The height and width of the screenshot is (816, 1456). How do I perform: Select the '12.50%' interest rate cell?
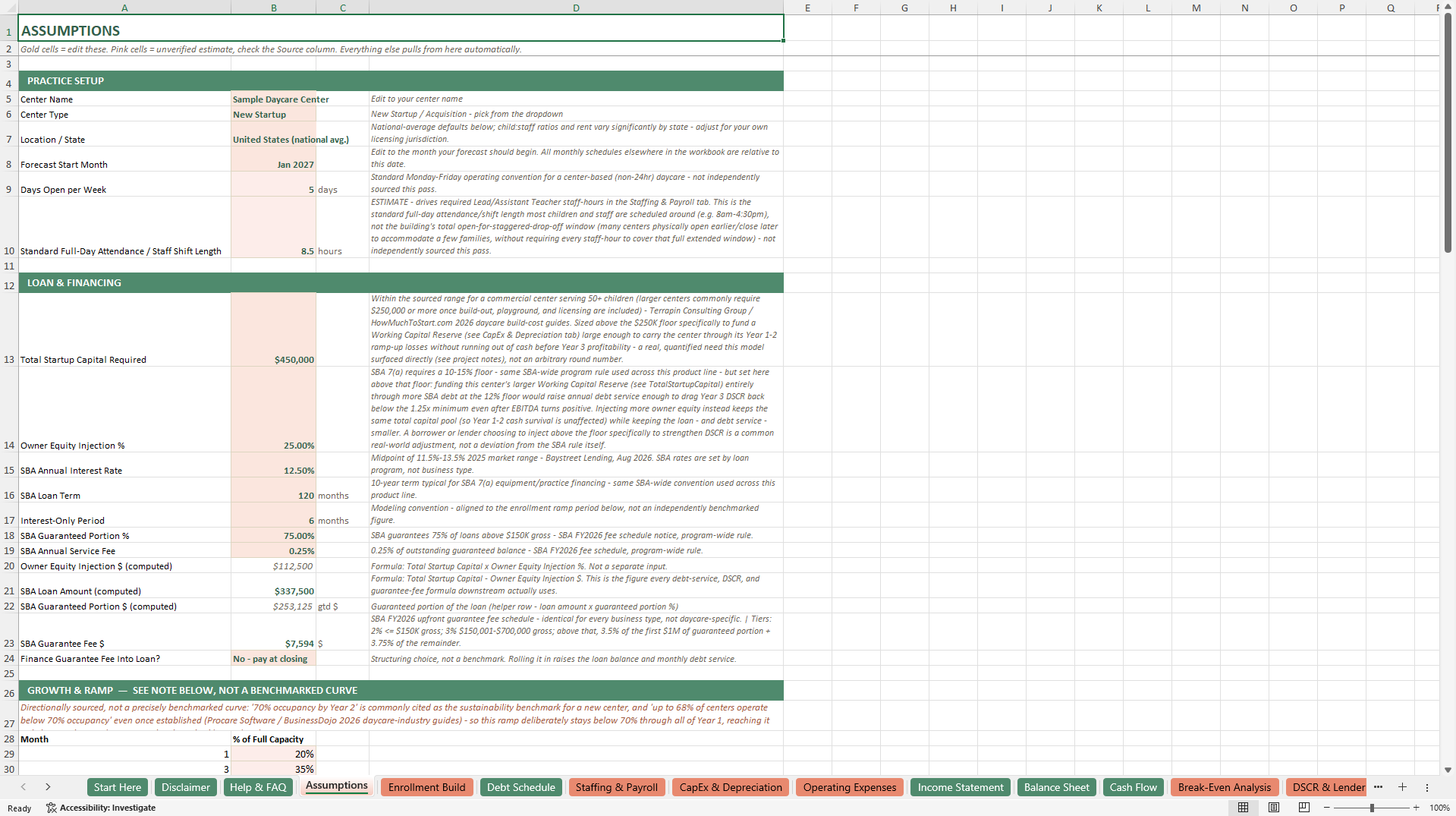coord(273,465)
